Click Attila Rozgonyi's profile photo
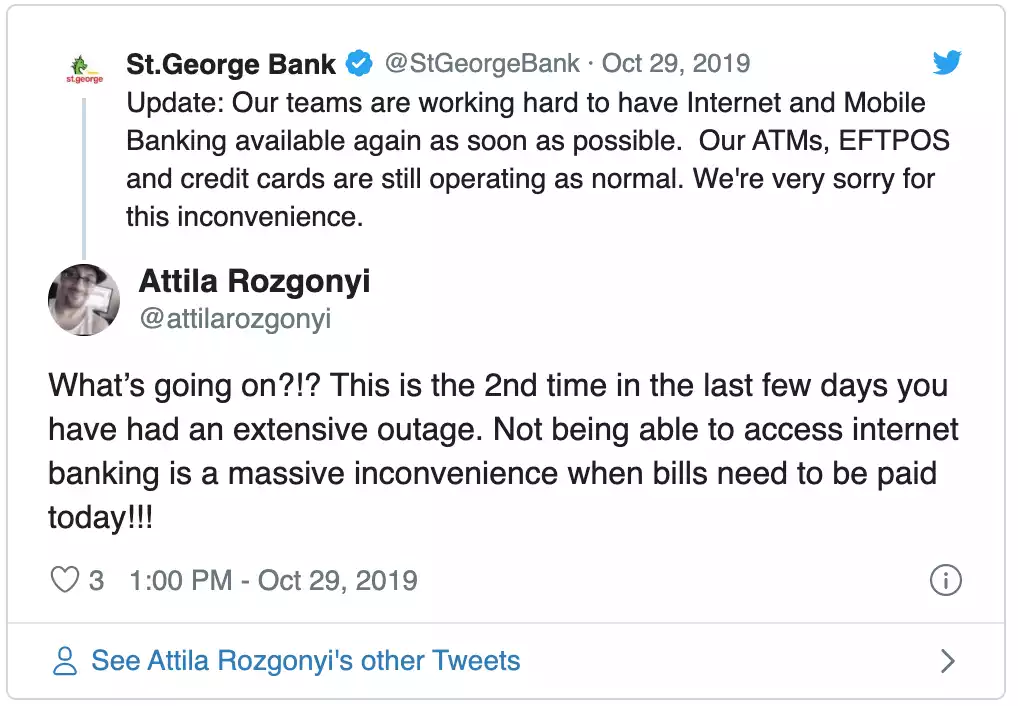The image size is (1018, 706). point(84,300)
